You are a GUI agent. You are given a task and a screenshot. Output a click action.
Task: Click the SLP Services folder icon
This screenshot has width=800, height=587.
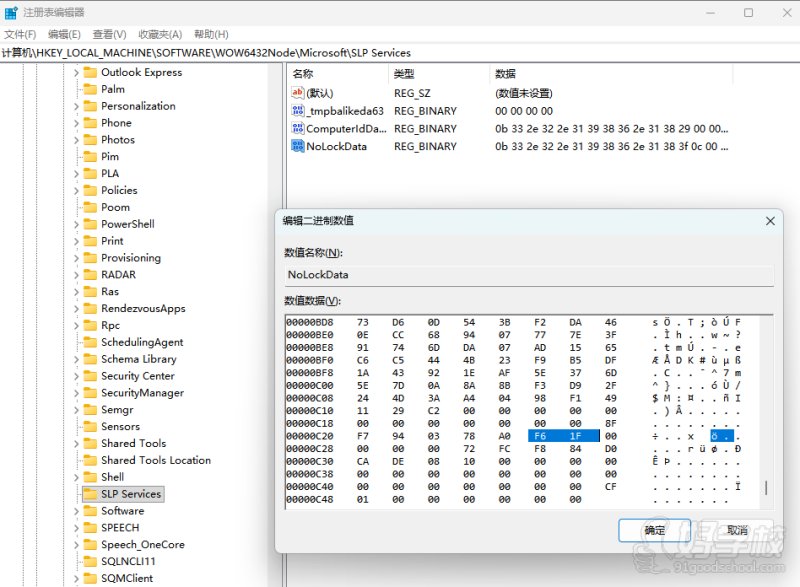[x=90, y=494]
